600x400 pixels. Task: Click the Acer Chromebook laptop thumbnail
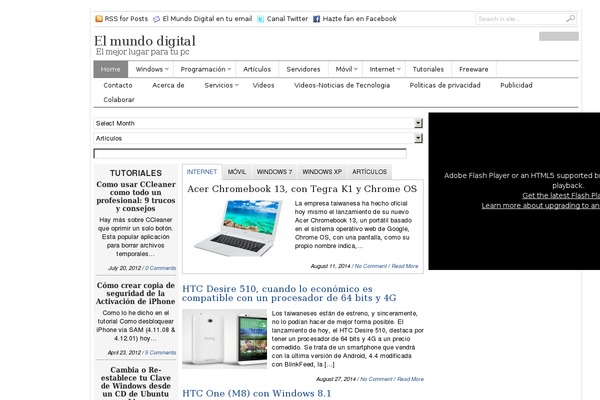[238, 228]
